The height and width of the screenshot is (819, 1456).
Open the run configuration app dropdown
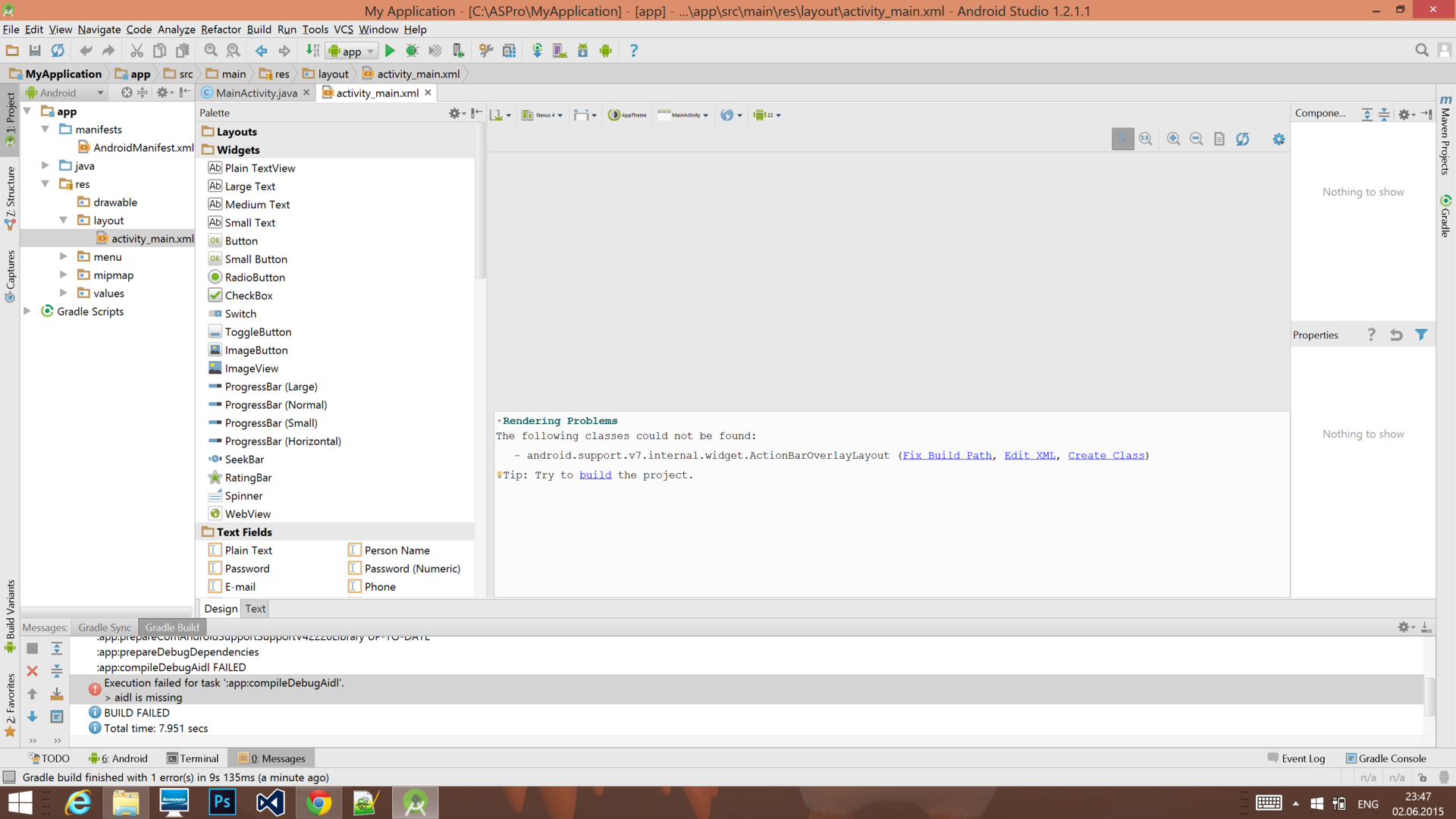[351, 51]
